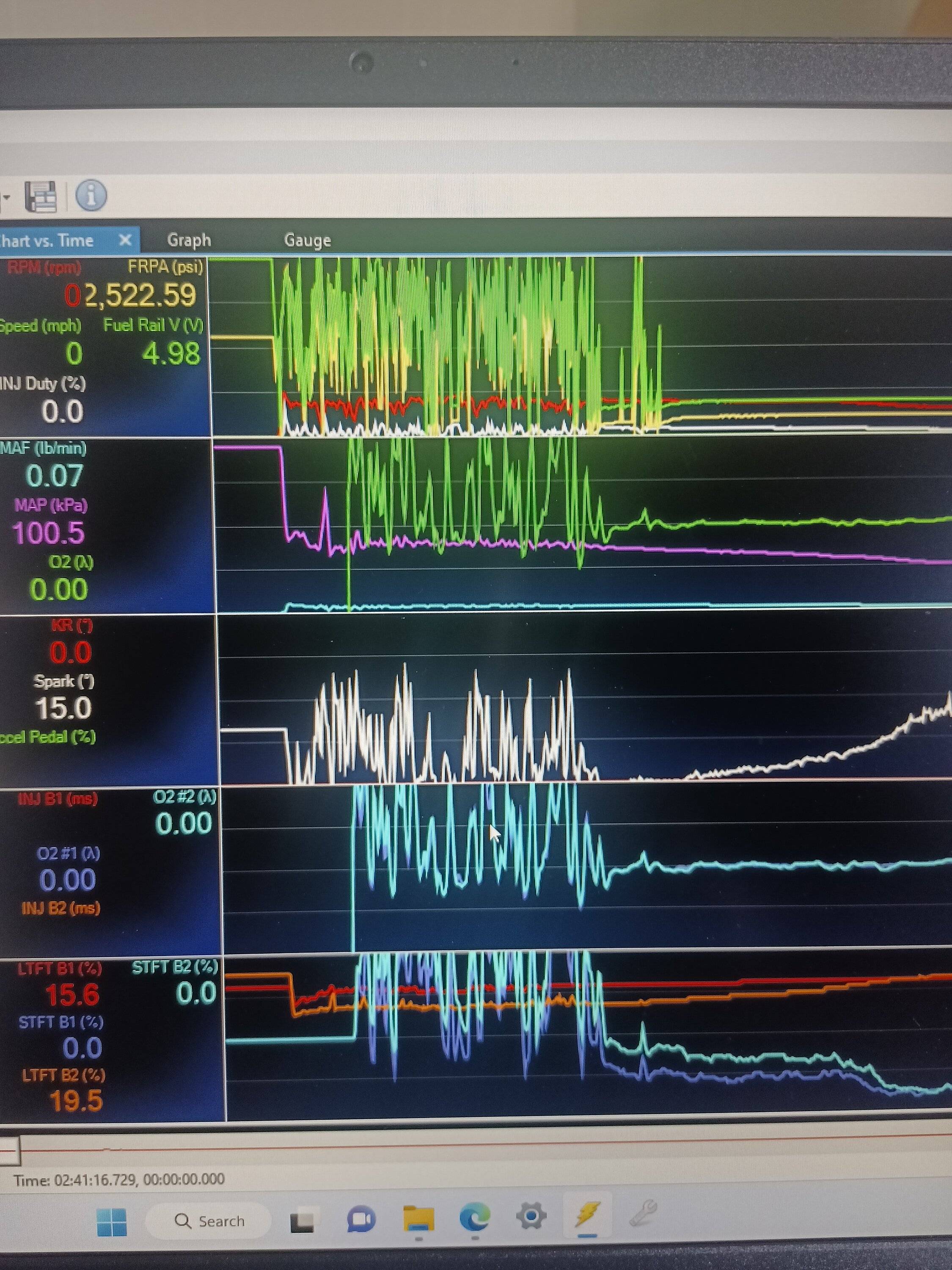
Task: Select the Fuel Rail V (V) label
Action: pos(153,326)
